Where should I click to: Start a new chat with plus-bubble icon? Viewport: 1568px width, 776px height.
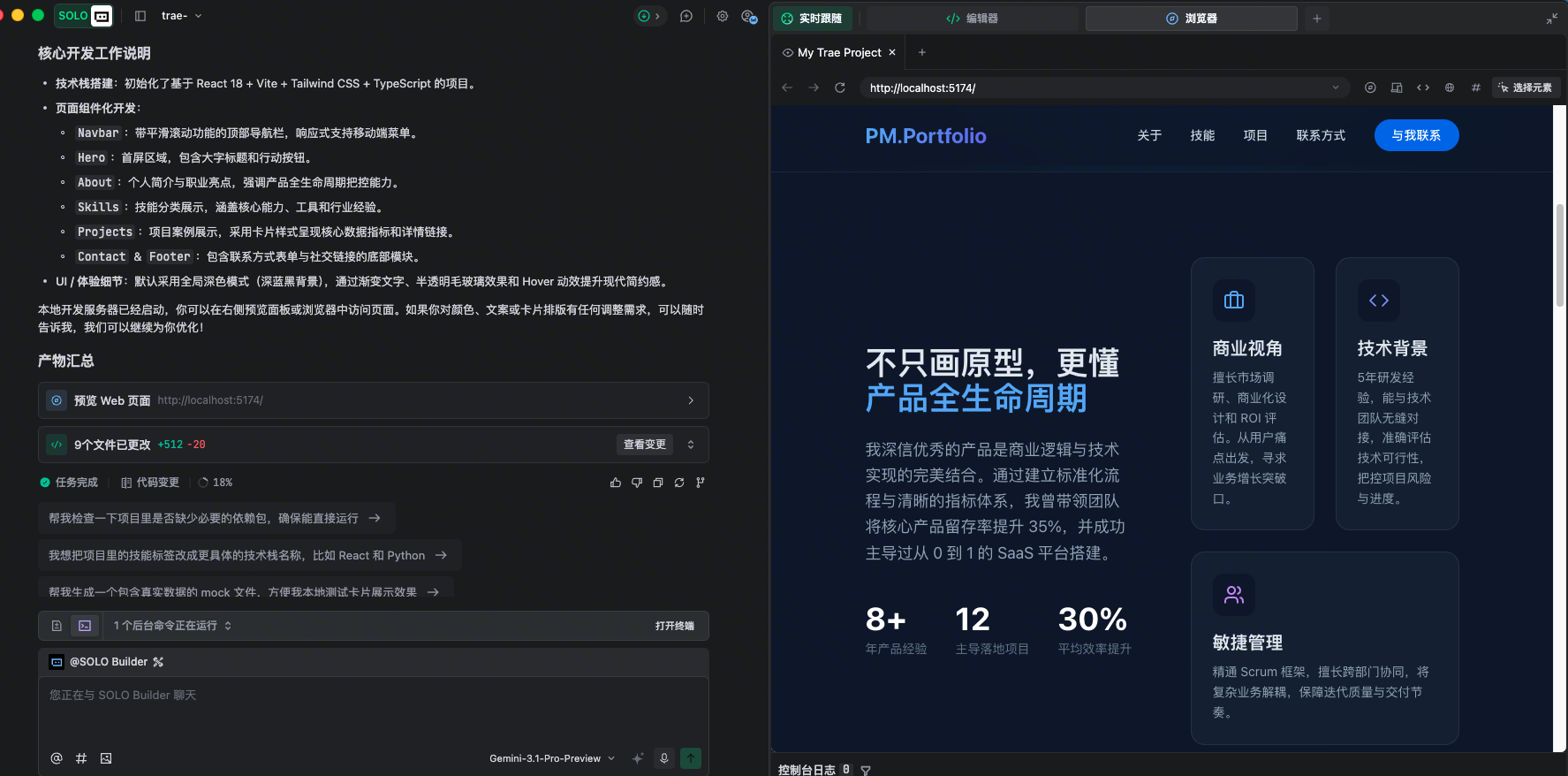point(686,16)
